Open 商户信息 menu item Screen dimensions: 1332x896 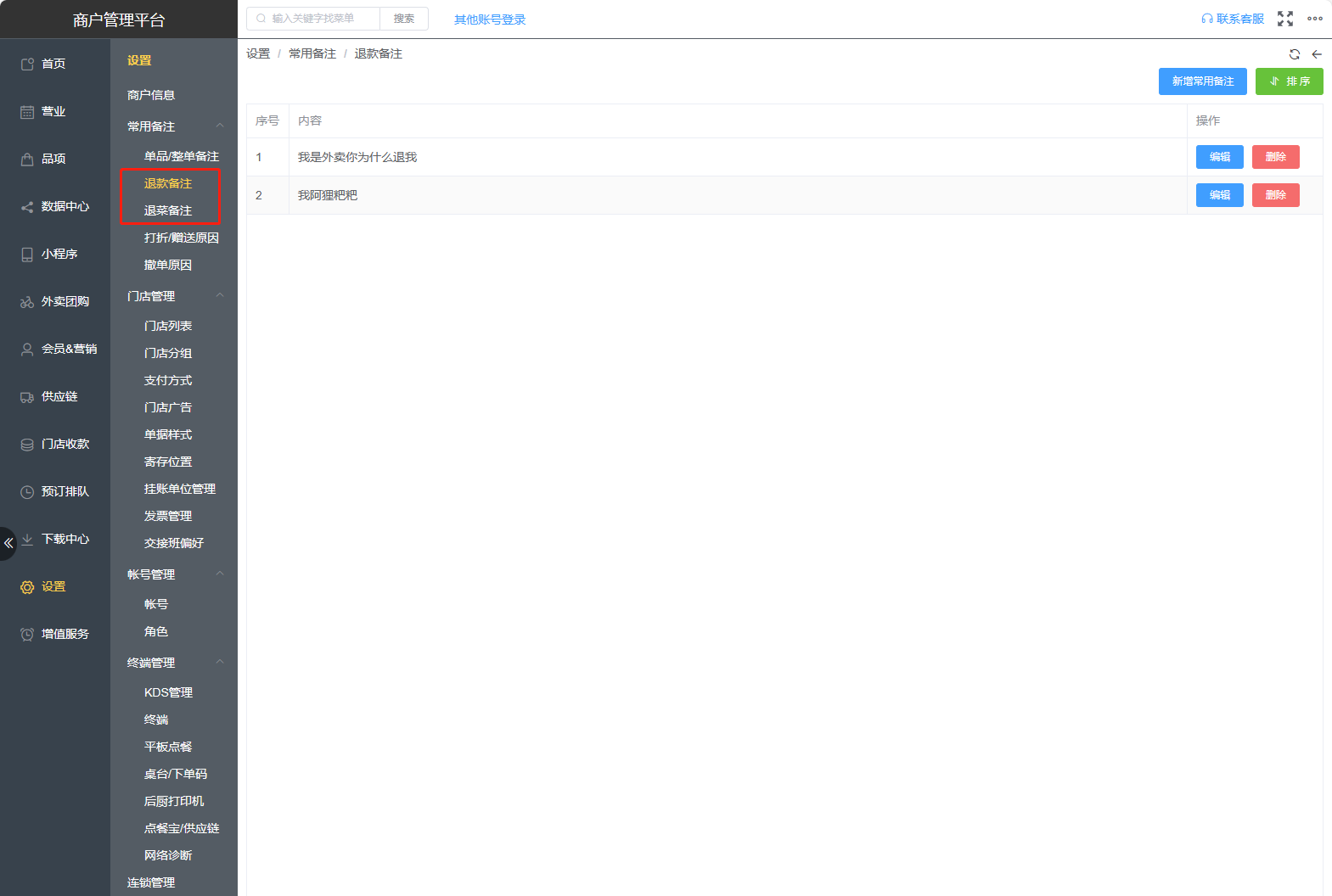151,95
